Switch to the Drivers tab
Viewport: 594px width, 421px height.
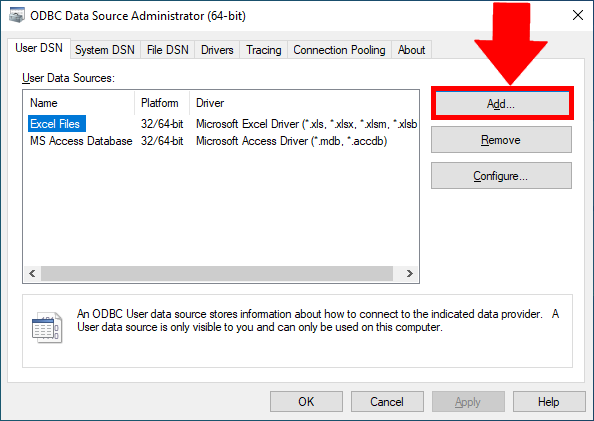[217, 50]
